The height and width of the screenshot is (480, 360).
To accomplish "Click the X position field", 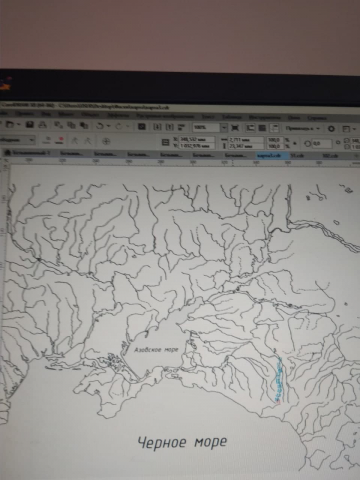I will click(197, 140).
